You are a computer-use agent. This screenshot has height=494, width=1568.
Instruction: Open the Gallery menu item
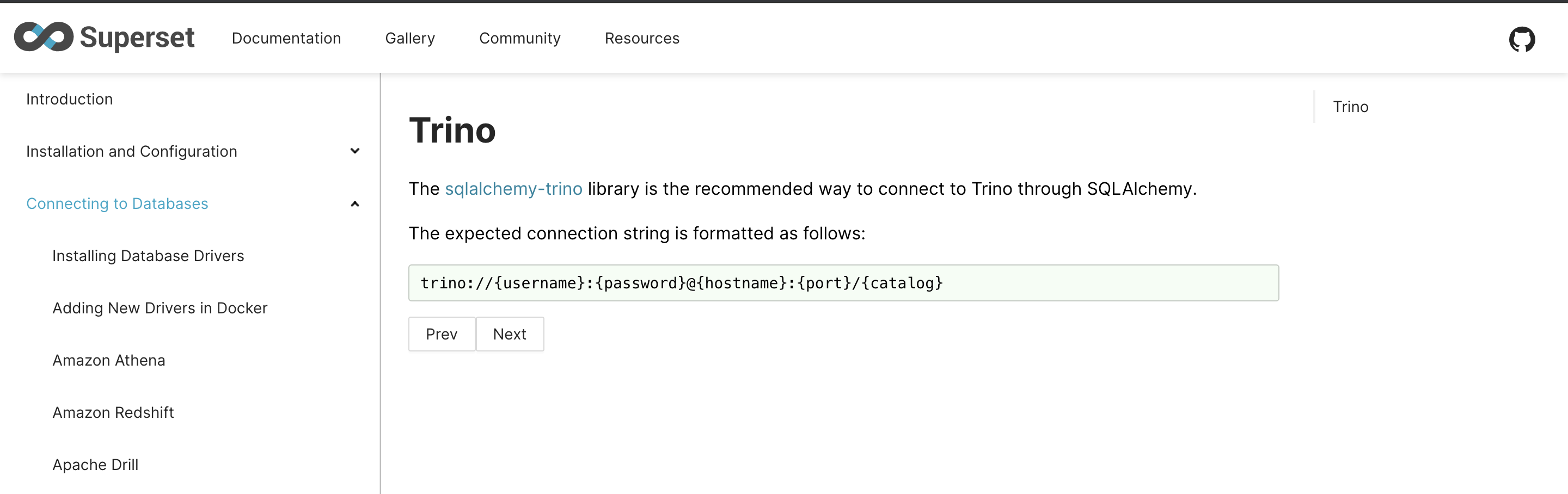pyautogui.click(x=409, y=38)
